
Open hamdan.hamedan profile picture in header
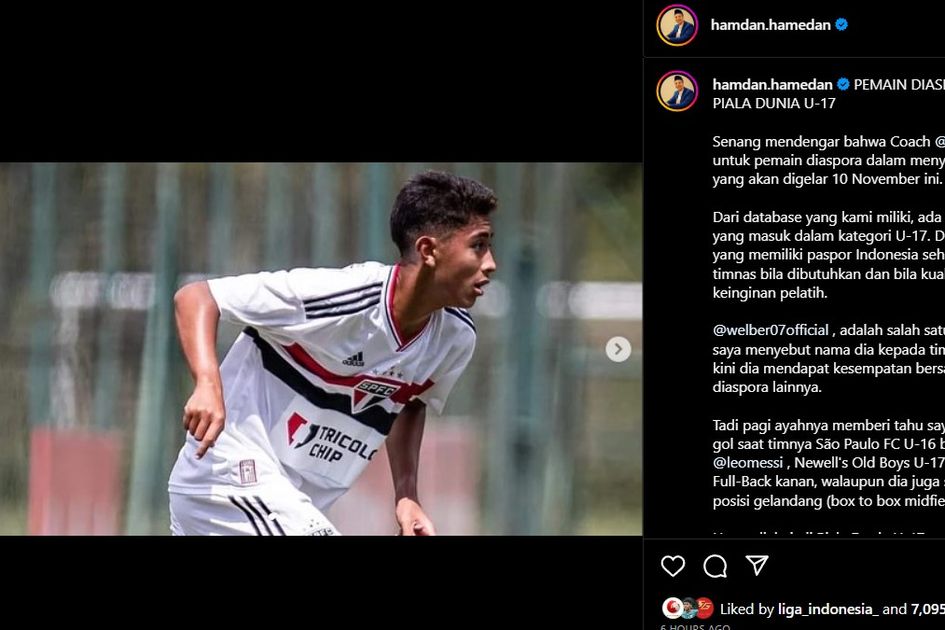click(677, 25)
